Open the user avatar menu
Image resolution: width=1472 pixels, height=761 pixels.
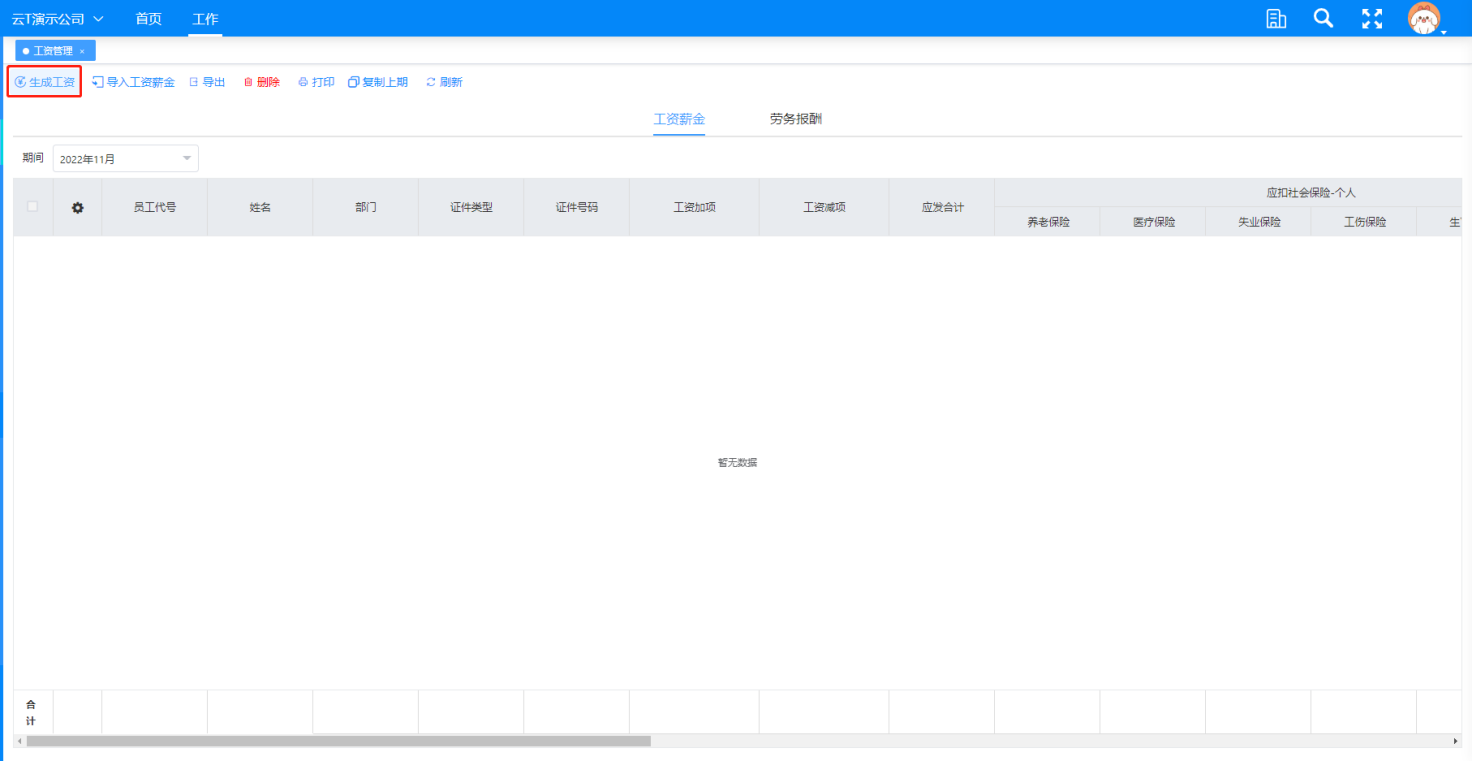(x=1424, y=18)
